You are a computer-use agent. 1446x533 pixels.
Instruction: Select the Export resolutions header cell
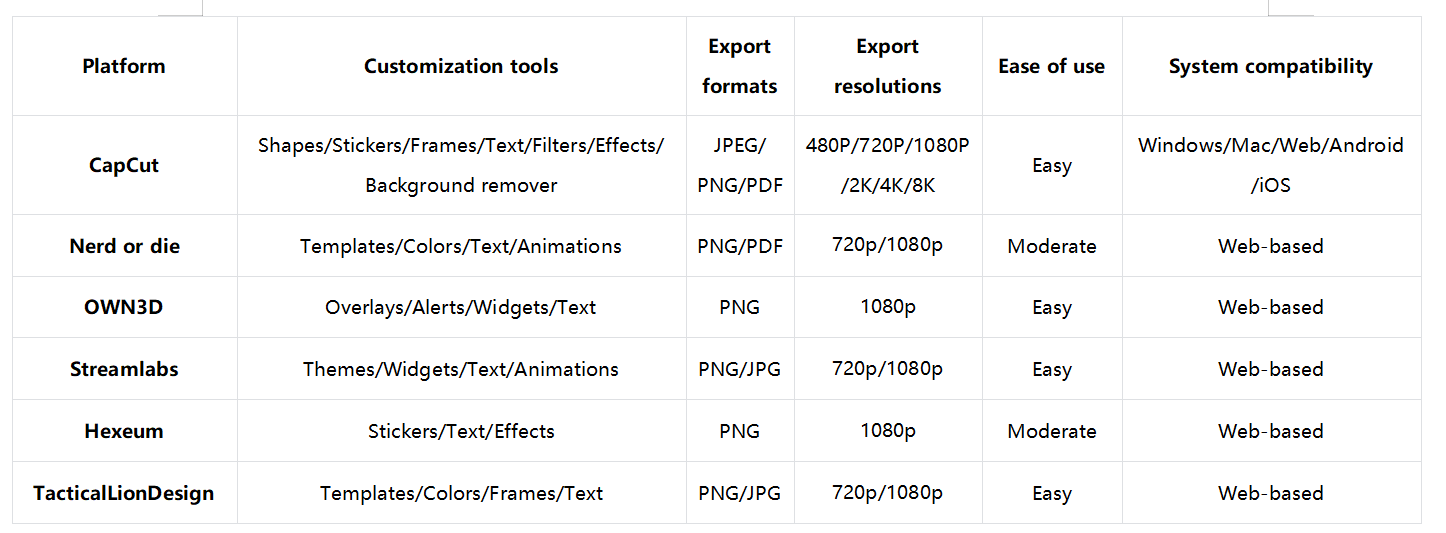pyautogui.click(x=887, y=66)
